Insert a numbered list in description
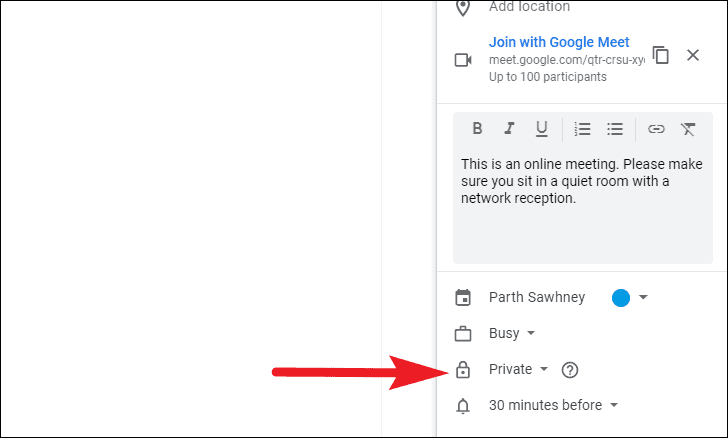 (x=582, y=129)
